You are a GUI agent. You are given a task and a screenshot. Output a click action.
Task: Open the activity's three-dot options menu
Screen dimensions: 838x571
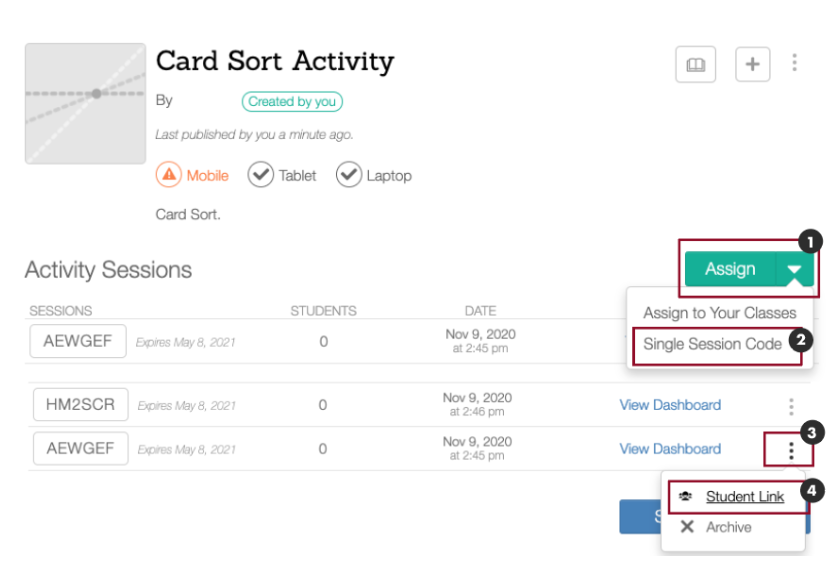(795, 63)
